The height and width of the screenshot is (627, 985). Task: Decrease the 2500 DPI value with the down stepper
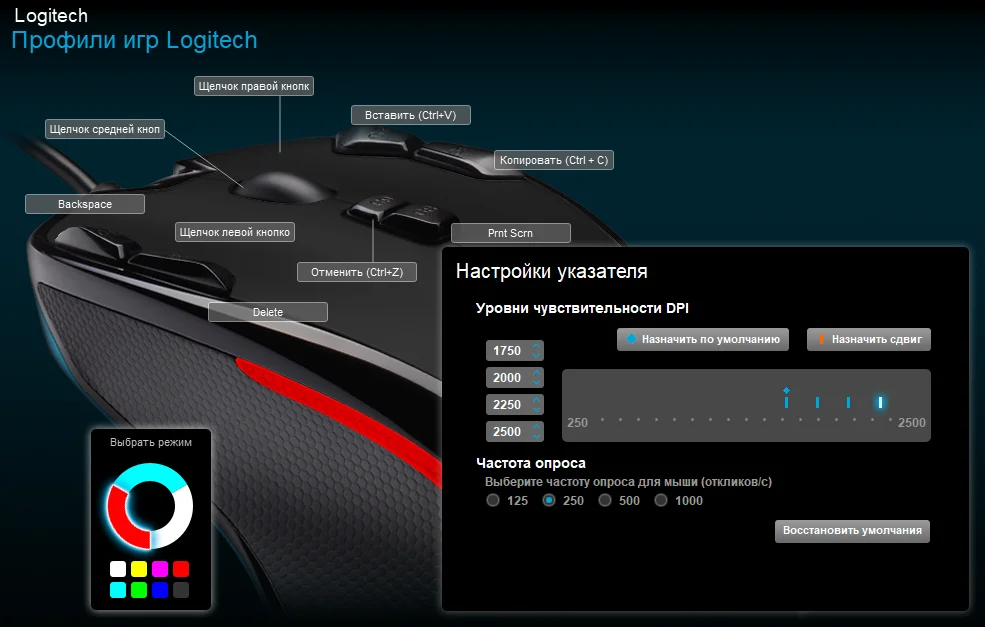pyautogui.click(x=535, y=435)
